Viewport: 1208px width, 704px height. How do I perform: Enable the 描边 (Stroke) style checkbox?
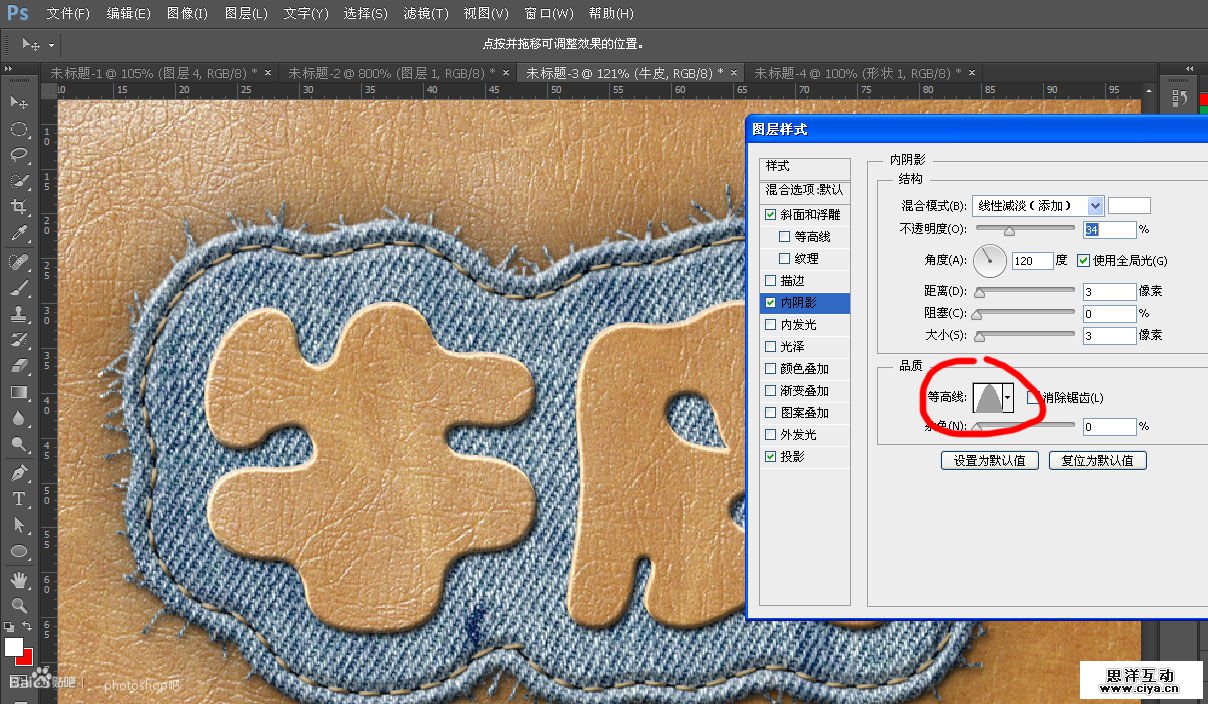770,281
